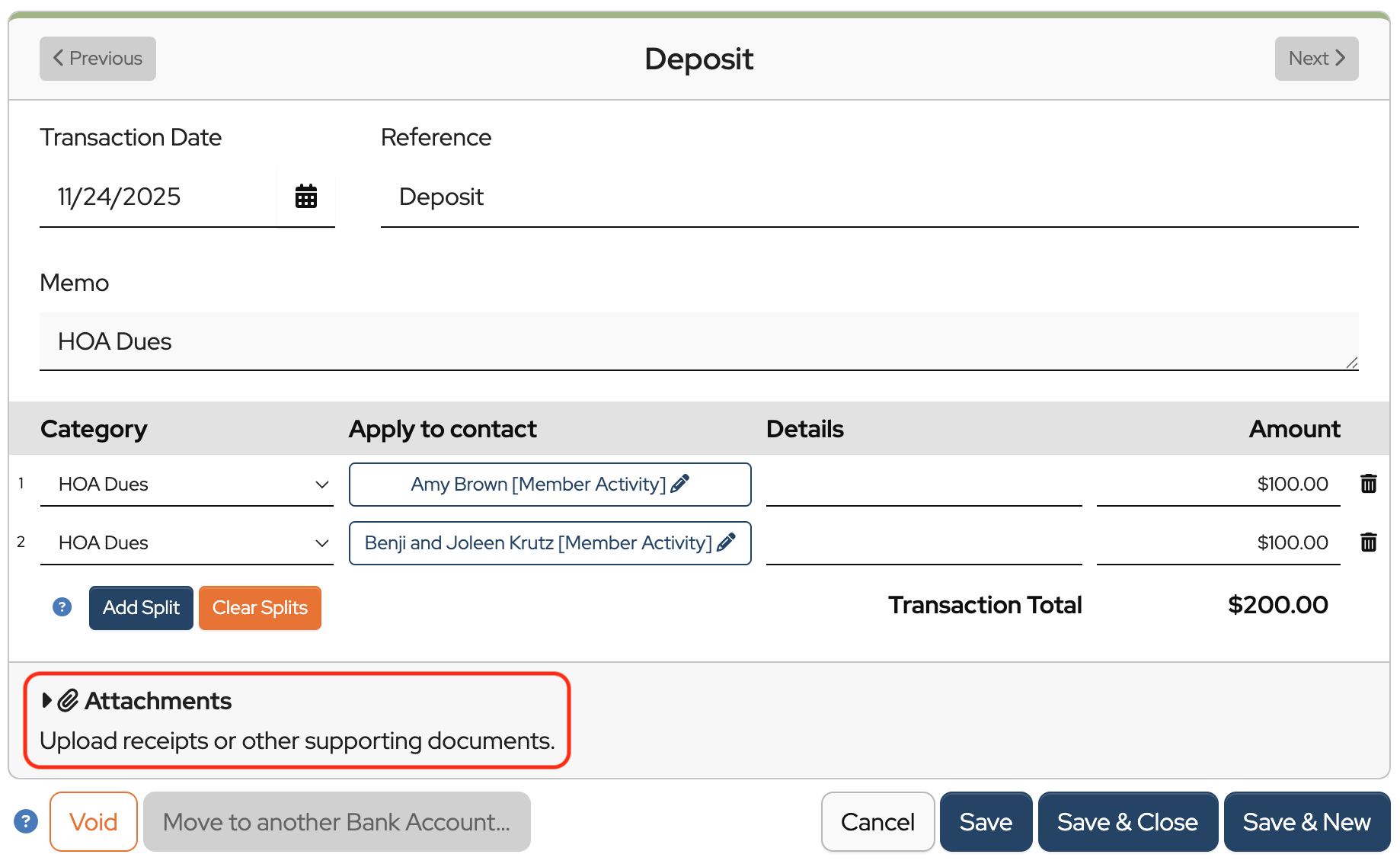Open splits help question mark icon

[x=62, y=607]
